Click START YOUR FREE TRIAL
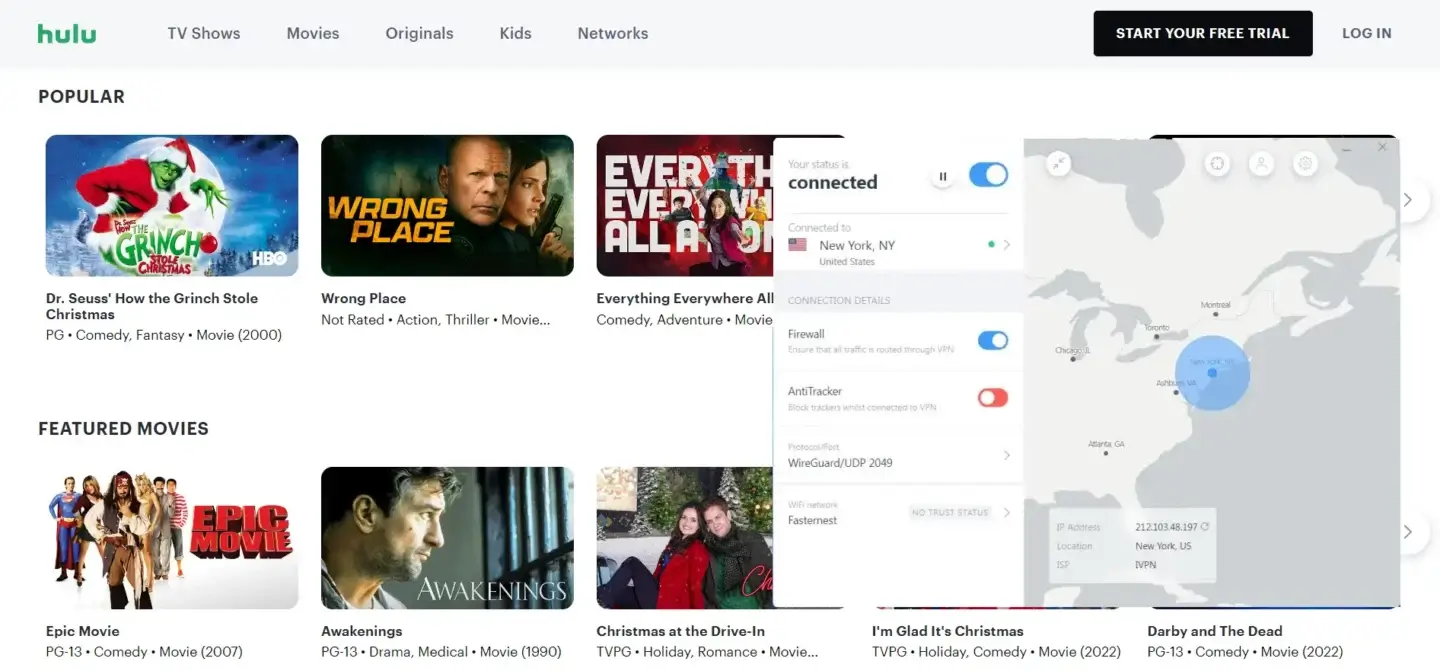1440x671 pixels. tap(1202, 32)
